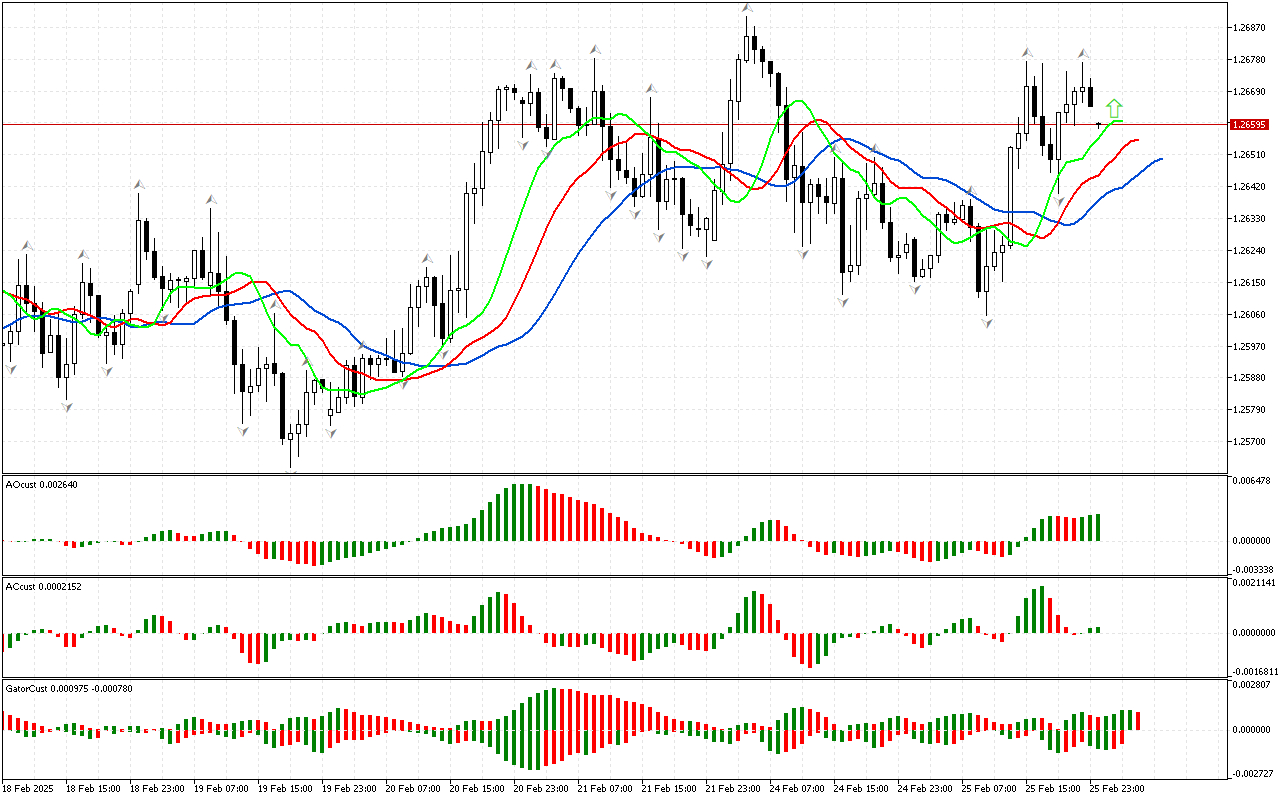This screenshot has width=1280, height=800.
Task: Click the 0.0021141 ACcust scale value
Action: point(1252,582)
